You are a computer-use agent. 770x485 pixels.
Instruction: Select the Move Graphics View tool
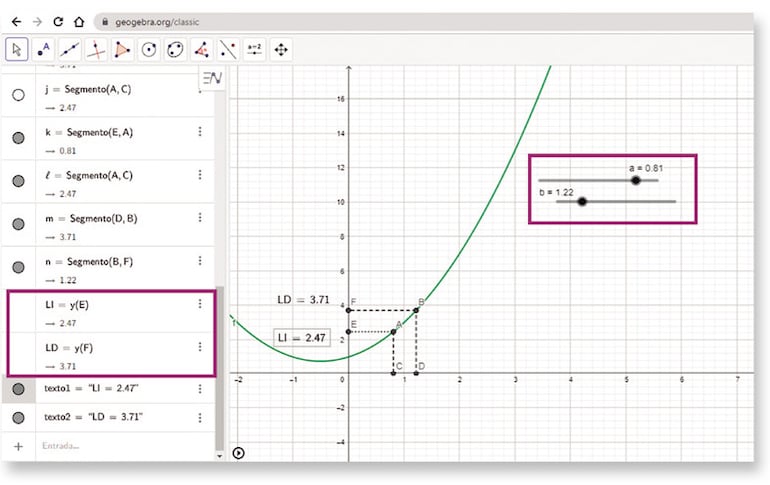point(281,50)
